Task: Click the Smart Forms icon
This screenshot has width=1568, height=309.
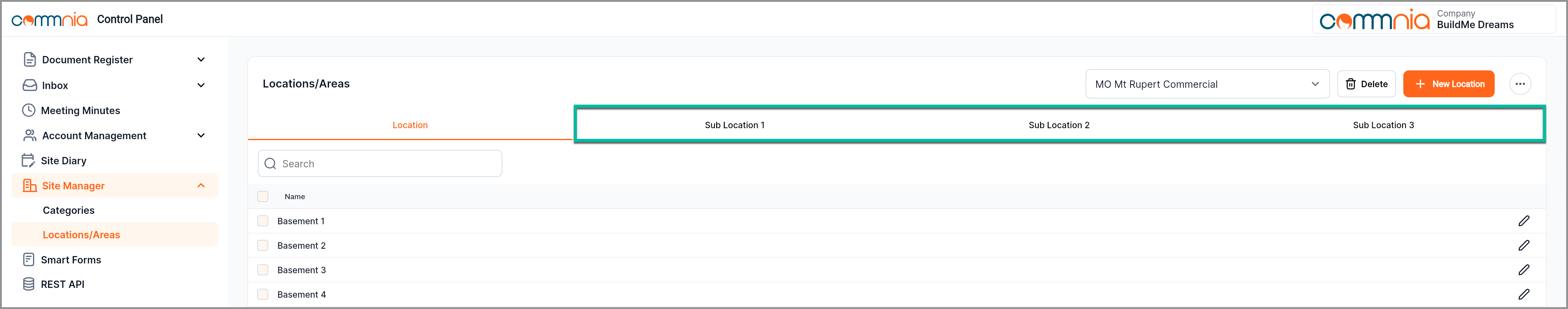Action: (29, 260)
